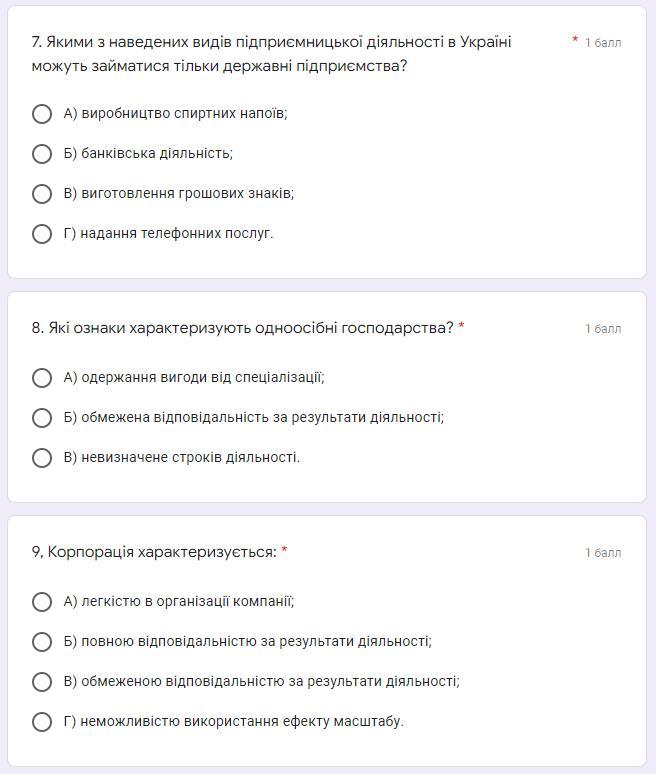656x774 pixels.
Task: Click the 1 балл label for question 8
Action: click(x=603, y=329)
